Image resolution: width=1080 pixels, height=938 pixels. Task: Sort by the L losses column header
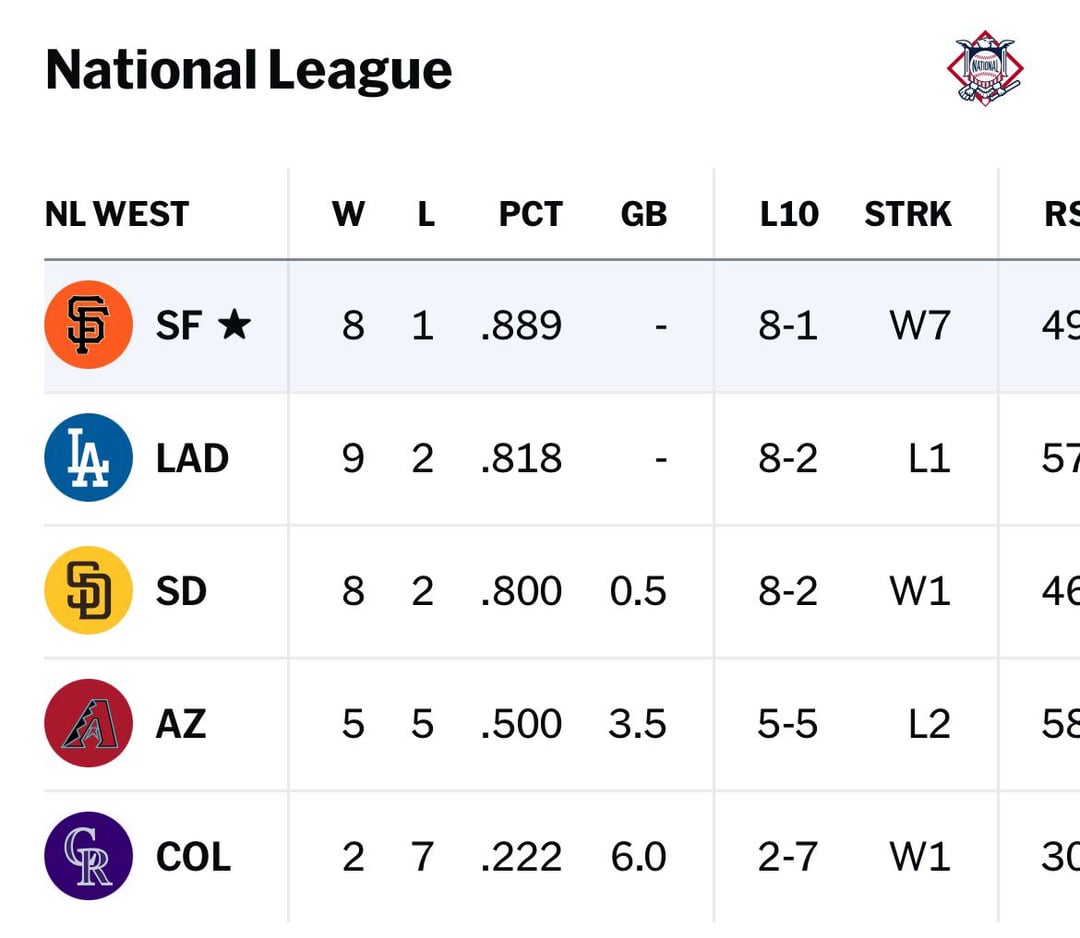[x=426, y=214]
